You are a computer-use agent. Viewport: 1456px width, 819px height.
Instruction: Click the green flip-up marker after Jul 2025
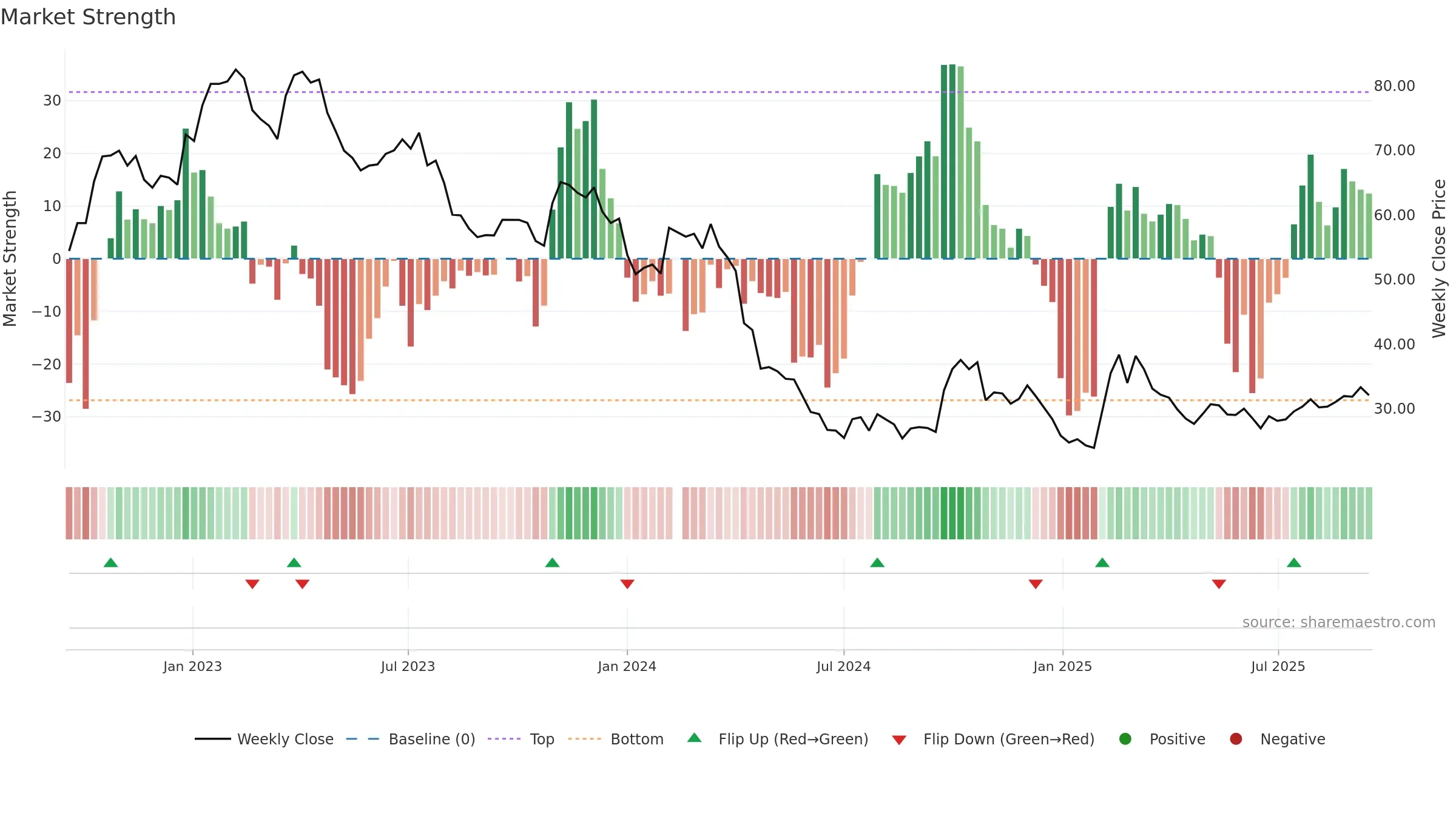tap(1294, 562)
